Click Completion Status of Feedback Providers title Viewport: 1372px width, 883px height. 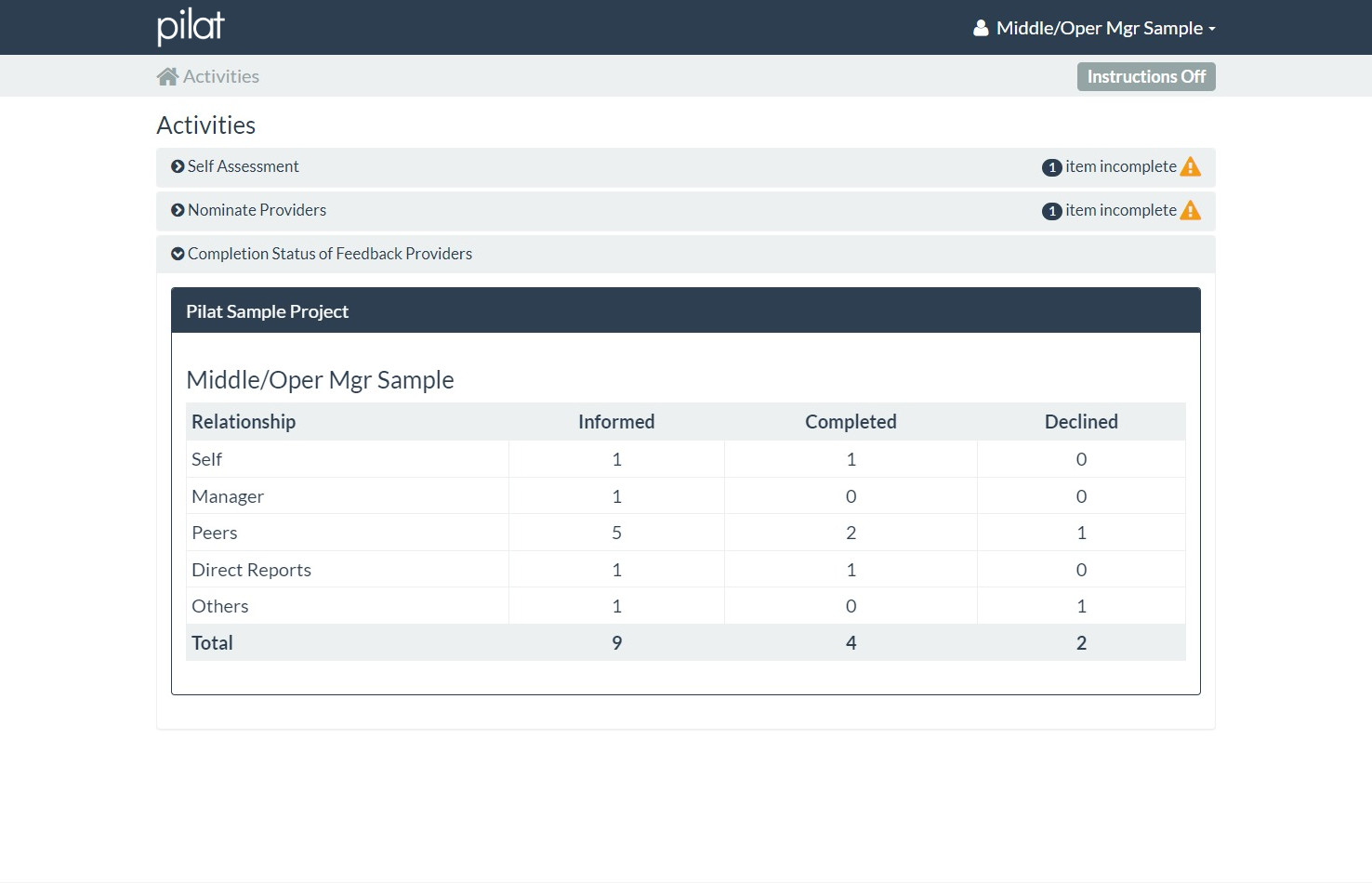[330, 254]
